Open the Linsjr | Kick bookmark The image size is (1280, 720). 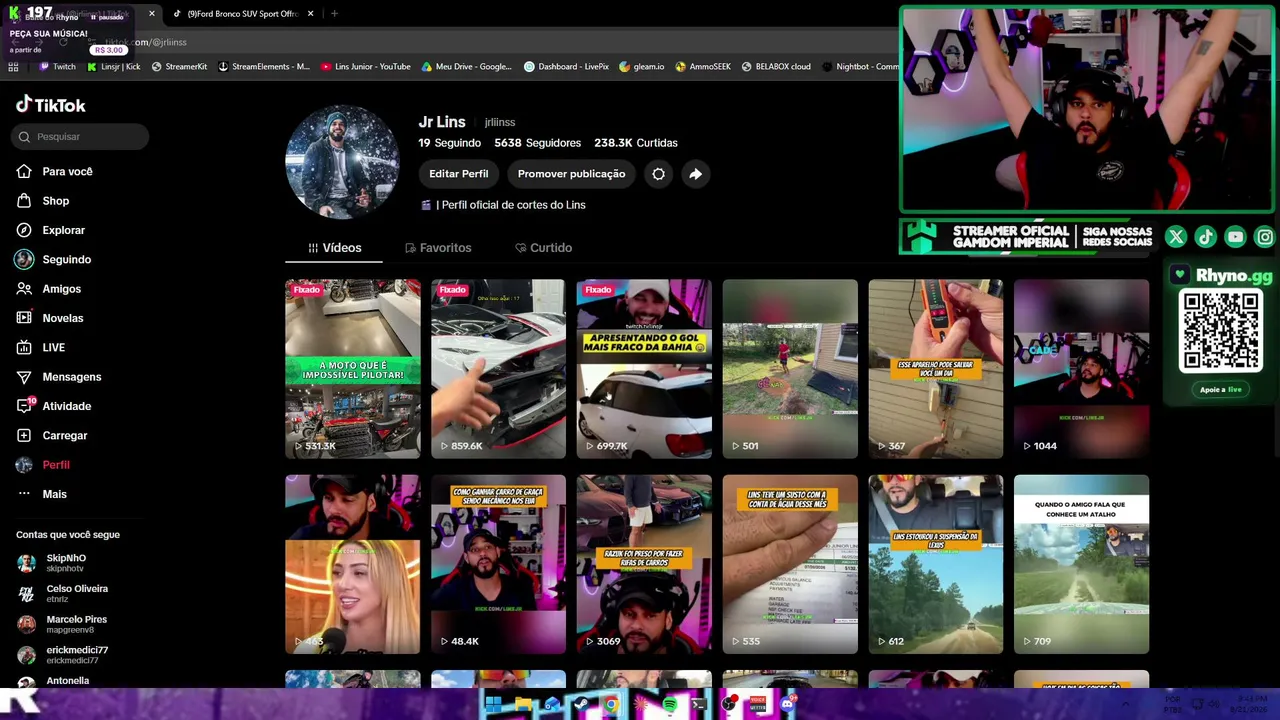pyautogui.click(x=114, y=67)
